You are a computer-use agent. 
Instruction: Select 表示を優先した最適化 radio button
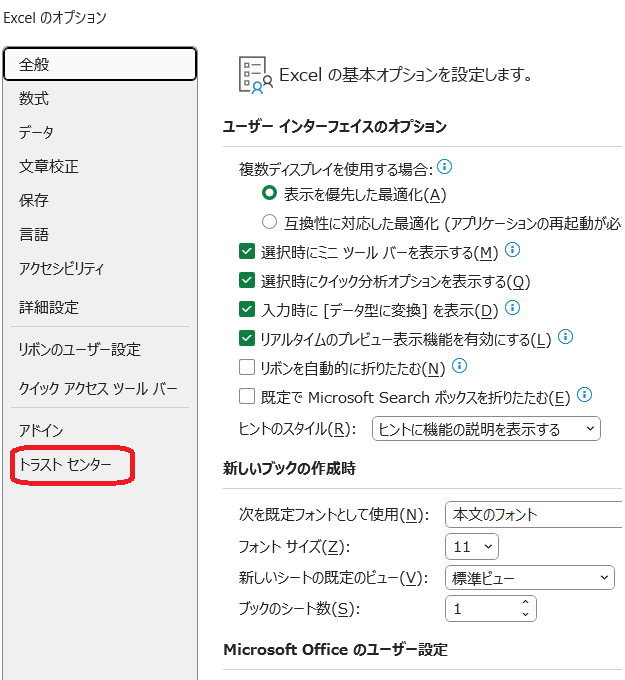pyautogui.click(x=269, y=193)
